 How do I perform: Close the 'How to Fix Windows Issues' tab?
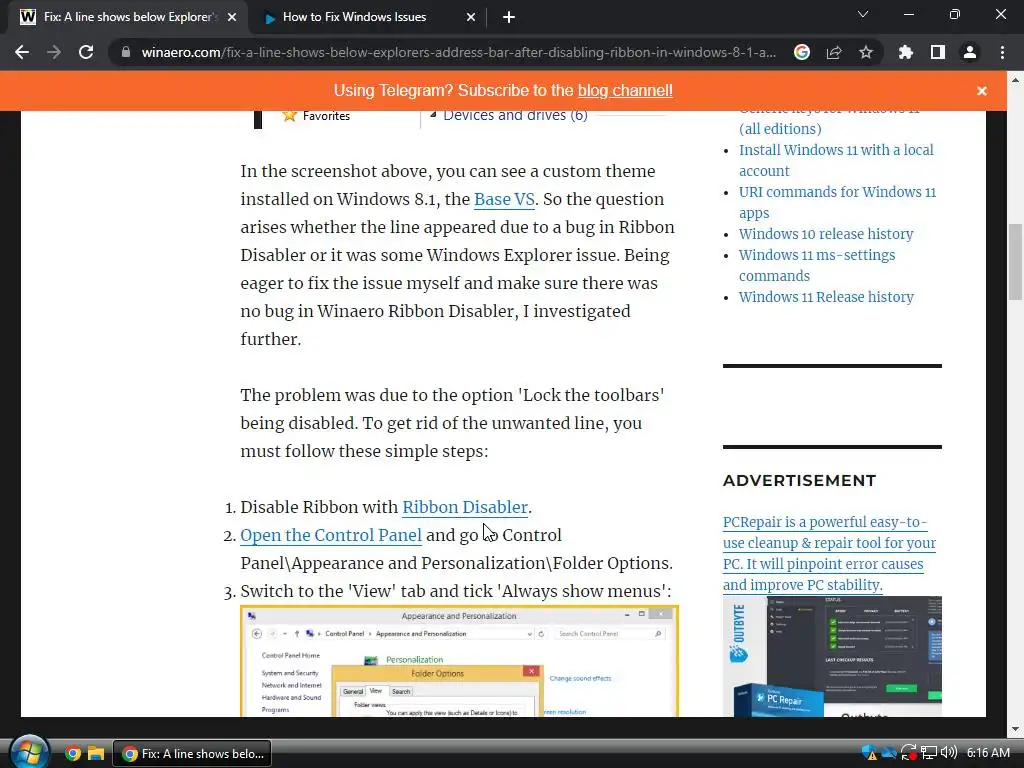pos(471,18)
